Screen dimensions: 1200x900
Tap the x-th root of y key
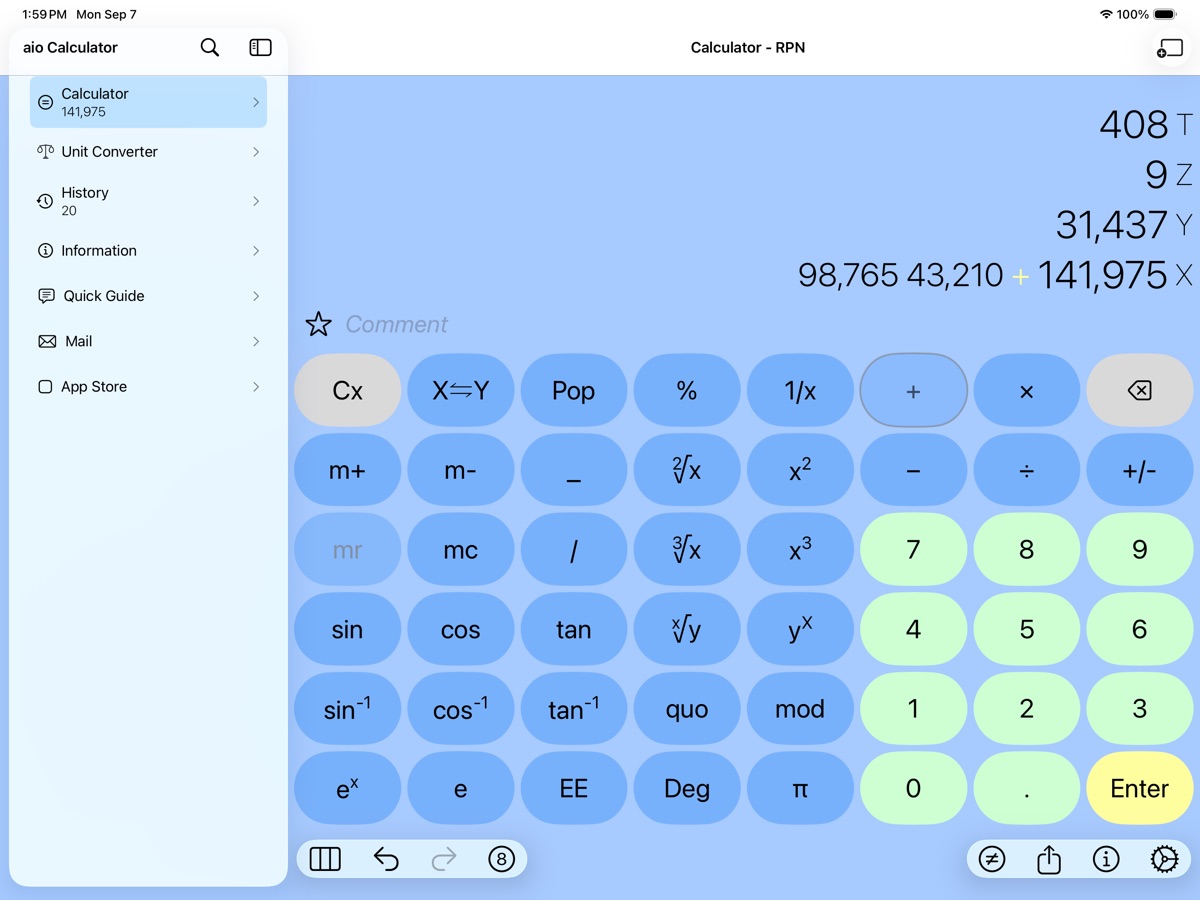[687, 629]
